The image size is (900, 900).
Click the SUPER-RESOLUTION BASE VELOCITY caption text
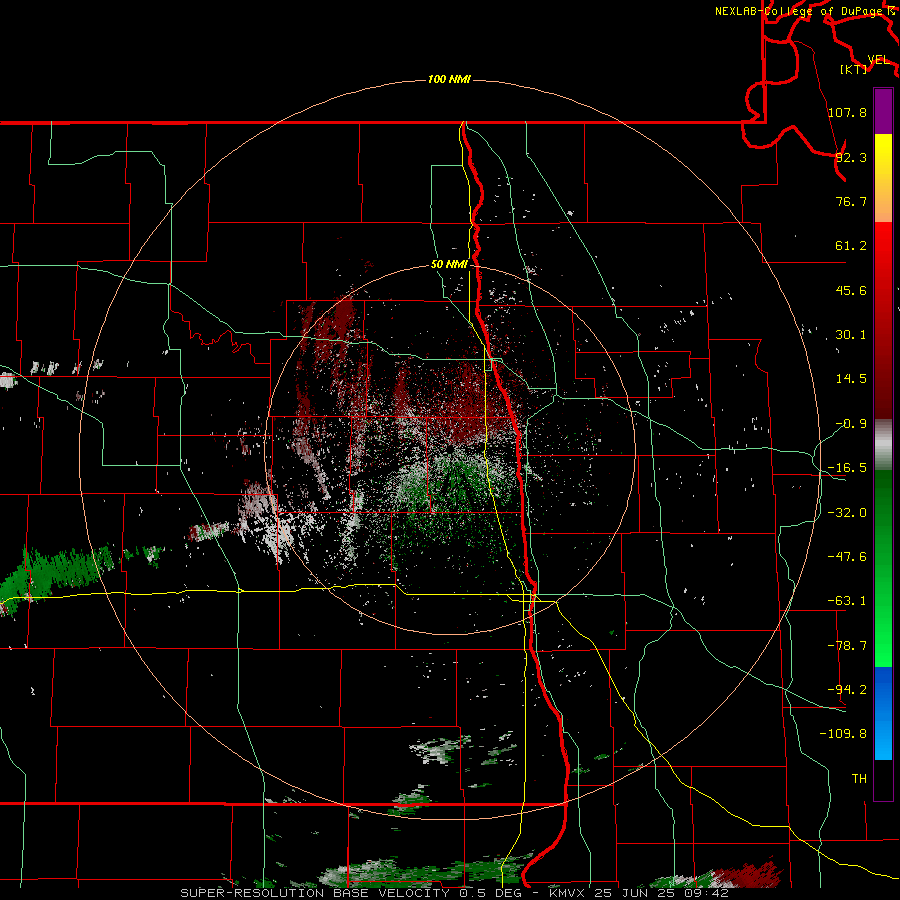(x=317, y=893)
